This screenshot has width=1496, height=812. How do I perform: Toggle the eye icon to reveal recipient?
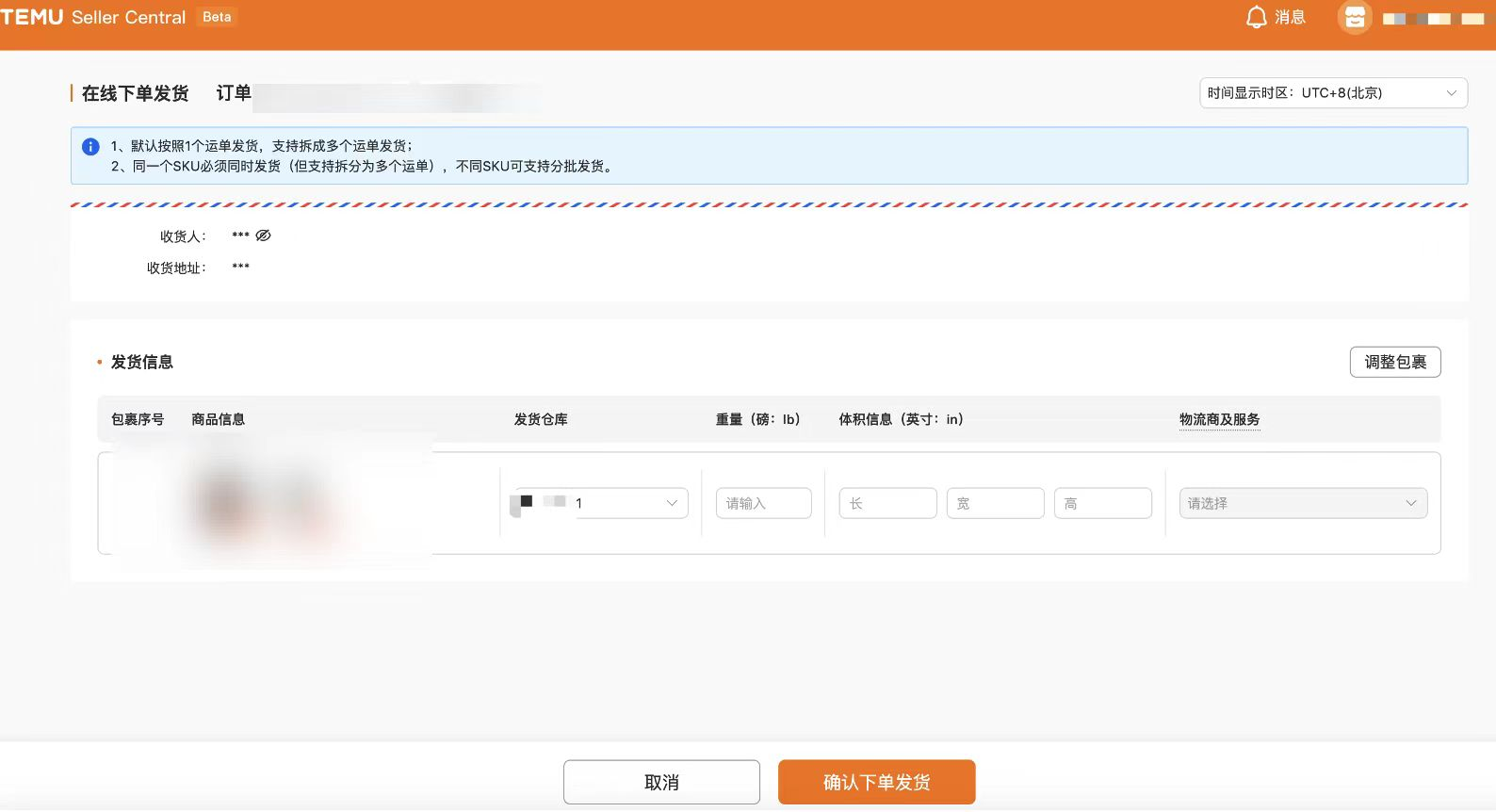[x=264, y=235]
